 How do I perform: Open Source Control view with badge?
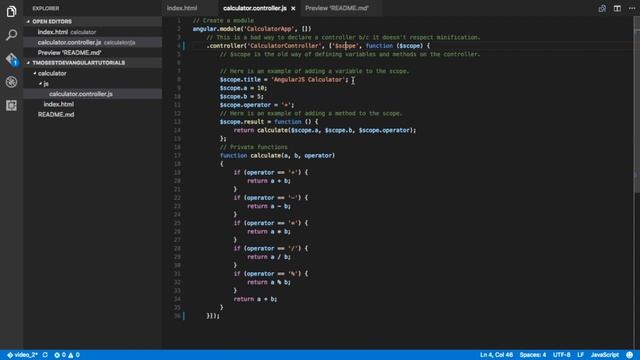point(11,59)
